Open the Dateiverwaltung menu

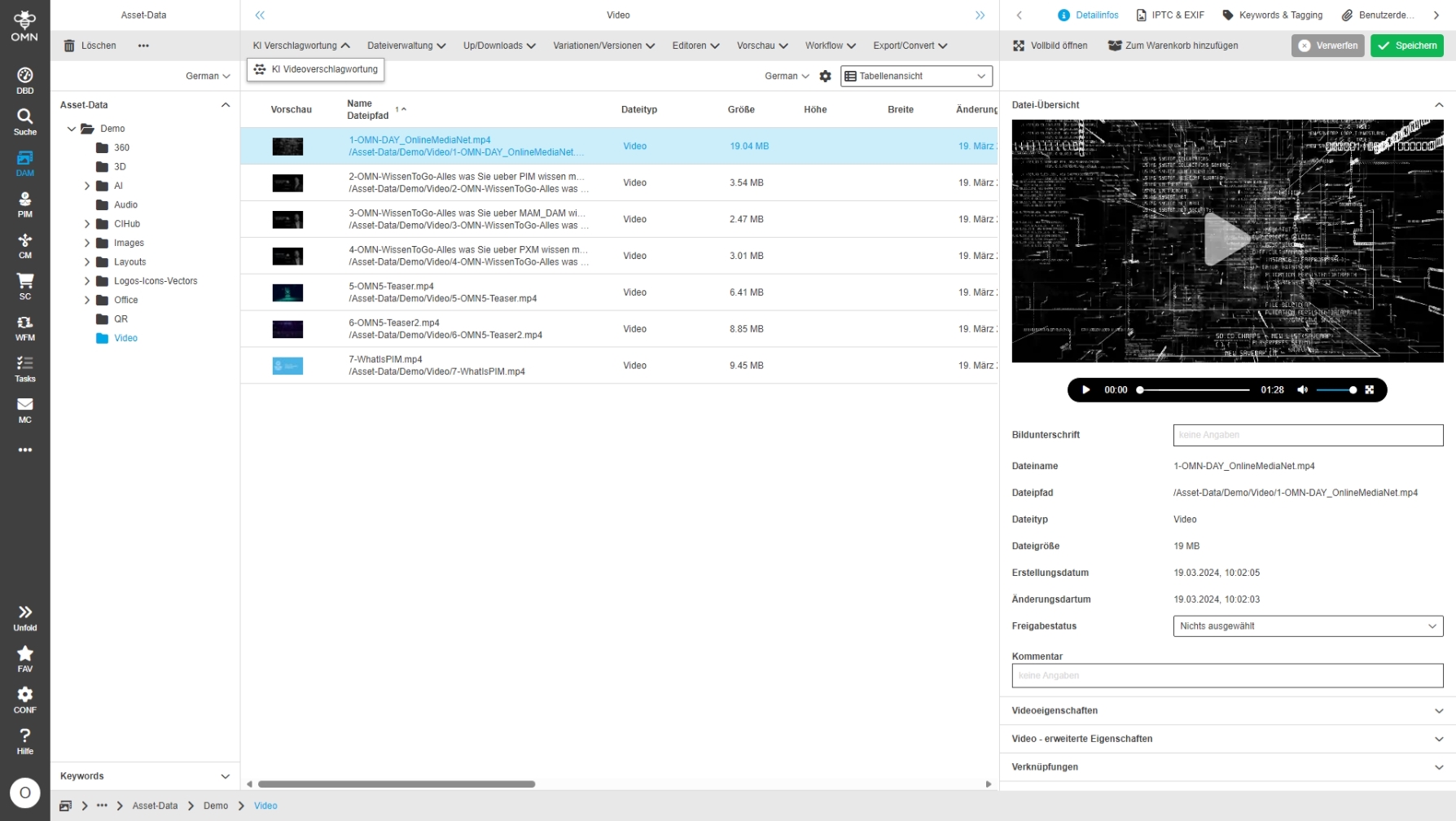click(x=406, y=46)
